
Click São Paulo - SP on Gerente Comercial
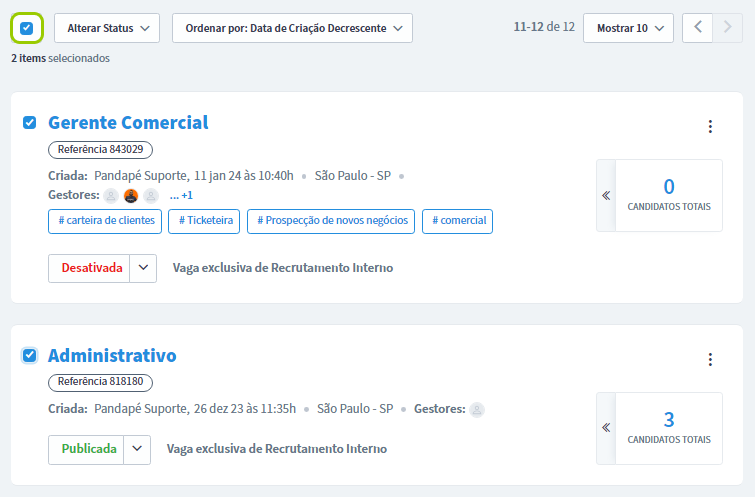(353, 176)
